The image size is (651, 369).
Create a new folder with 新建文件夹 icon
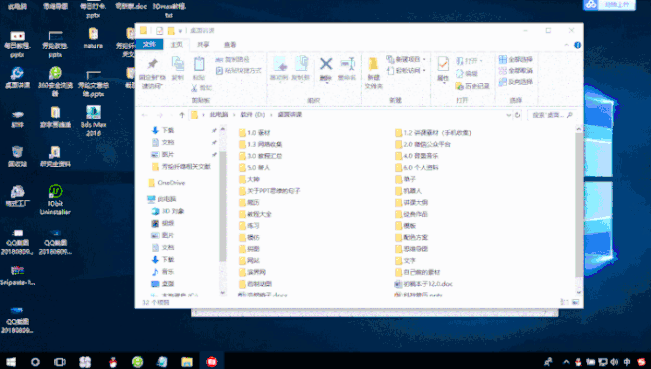pos(373,64)
